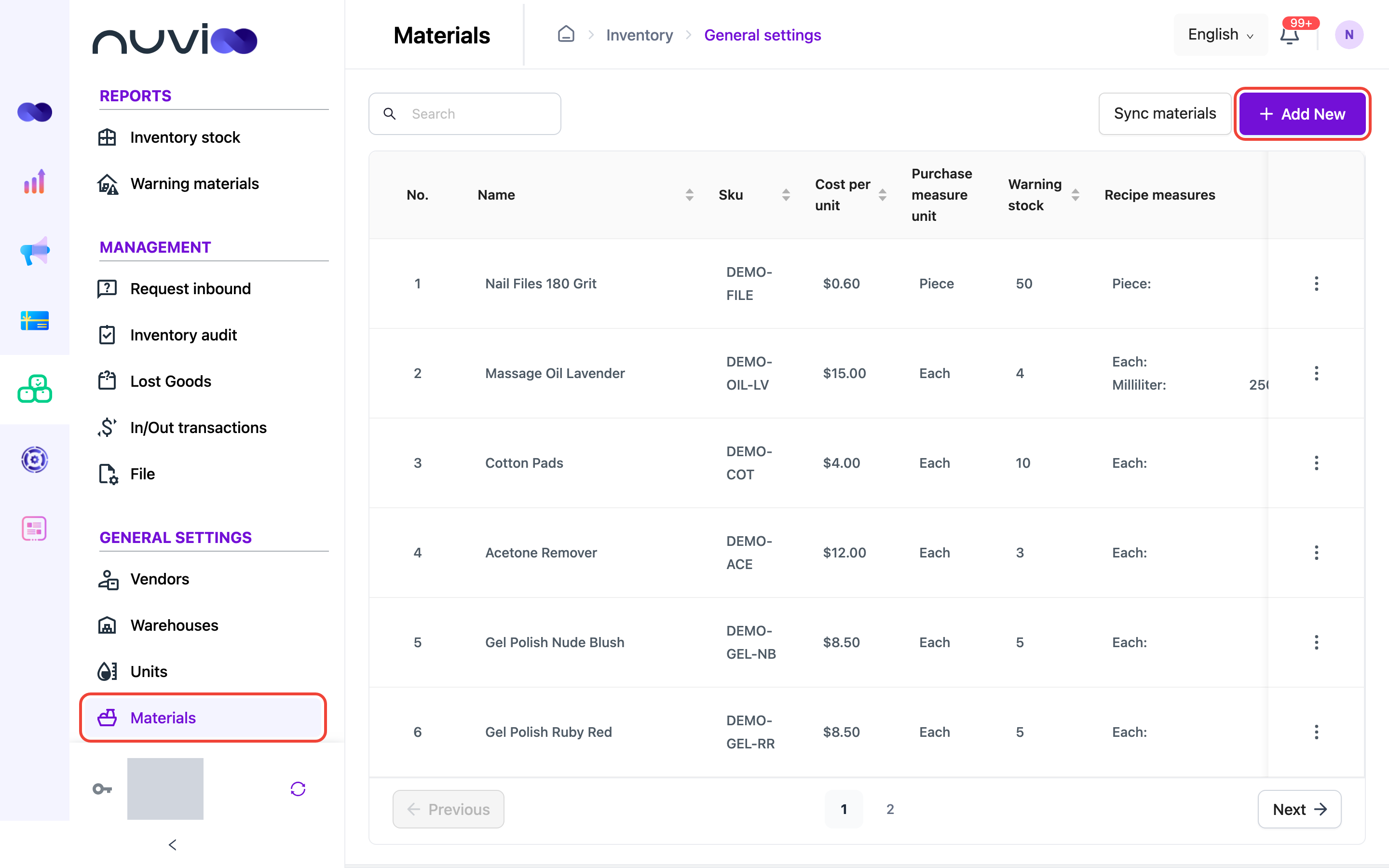Sort the table by Name column
The width and height of the screenshot is (1389, 868).
pyautogui.click(x=689, y=195)
